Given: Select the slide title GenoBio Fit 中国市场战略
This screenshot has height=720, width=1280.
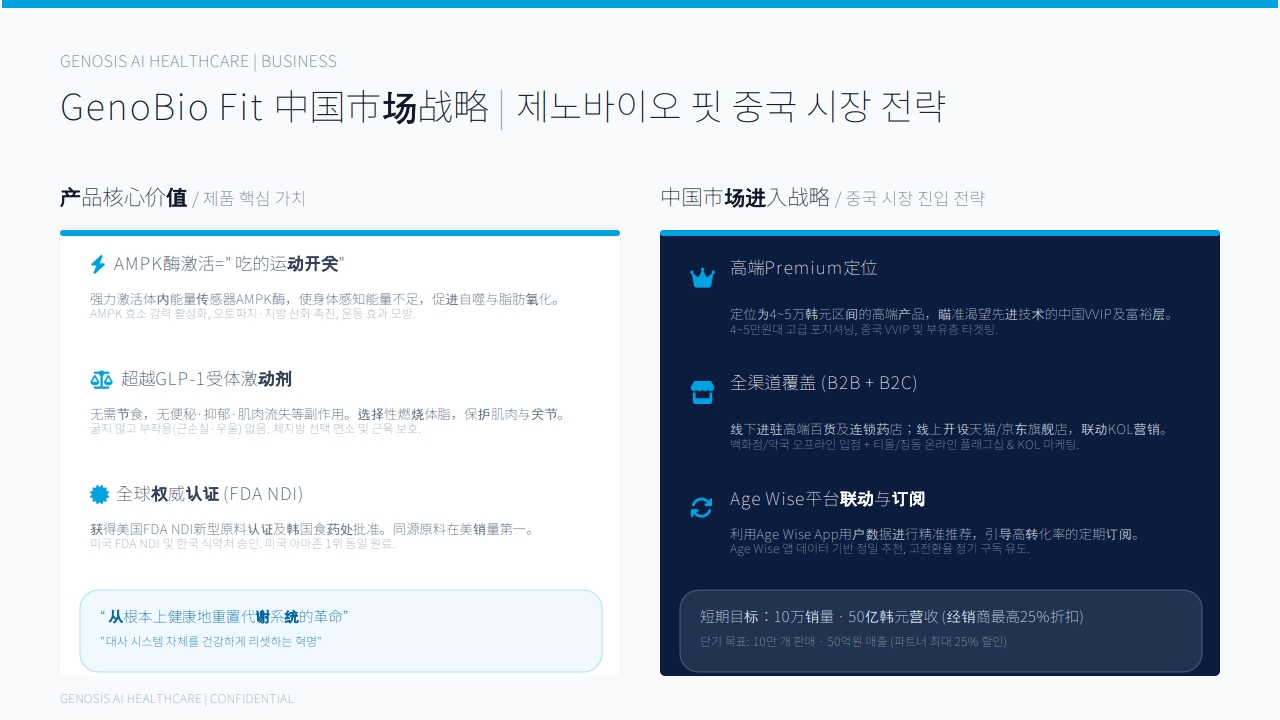Looking at the screenshot, I should click(275, 107).
